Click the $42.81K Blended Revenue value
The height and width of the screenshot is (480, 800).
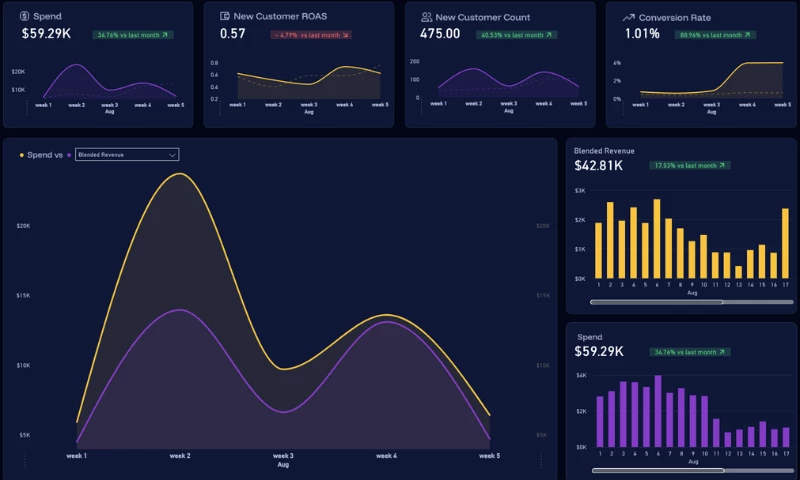point(598,166)
